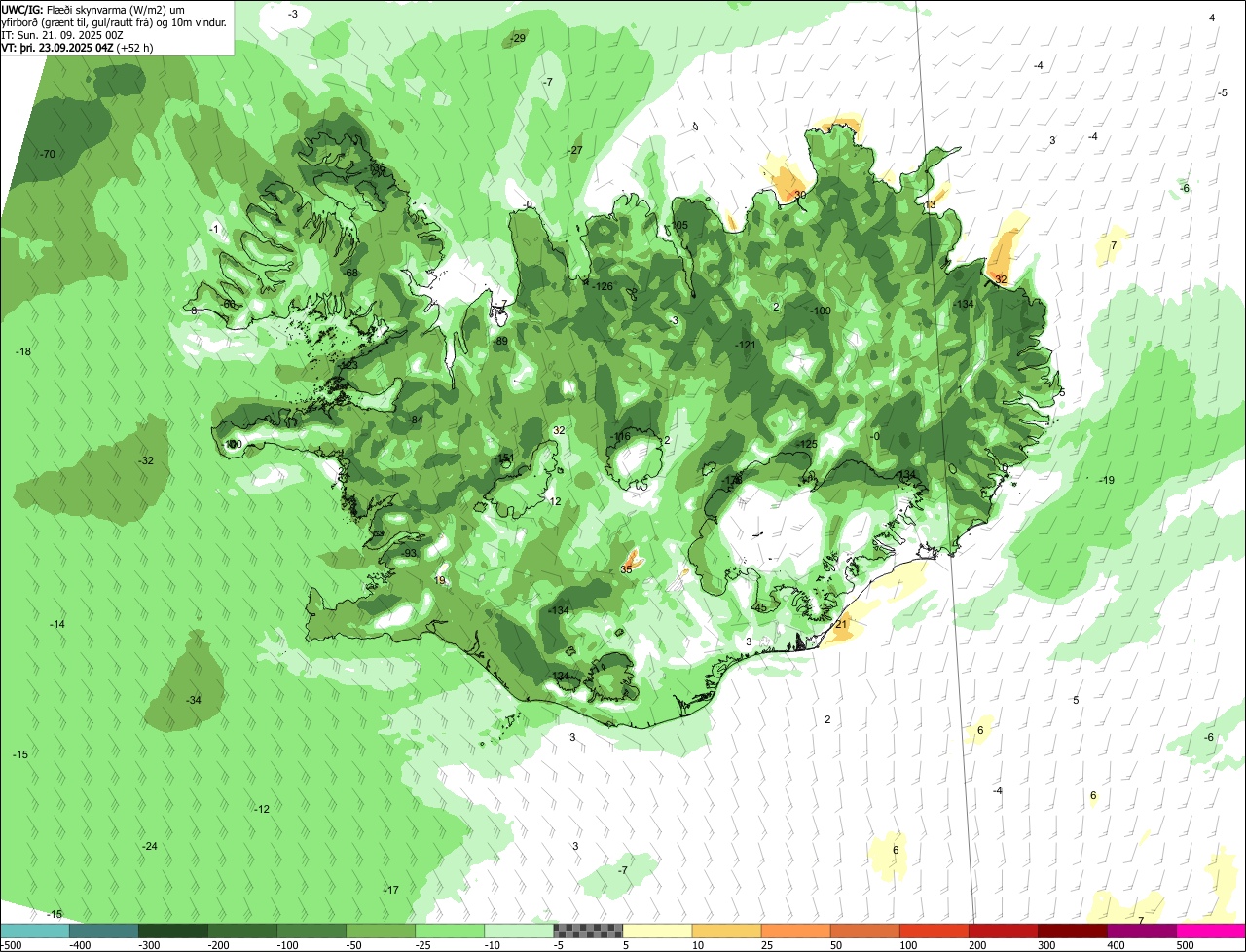Click the 35 value on the orange patch
The image size is (1246, 952).
coord(626,568)
